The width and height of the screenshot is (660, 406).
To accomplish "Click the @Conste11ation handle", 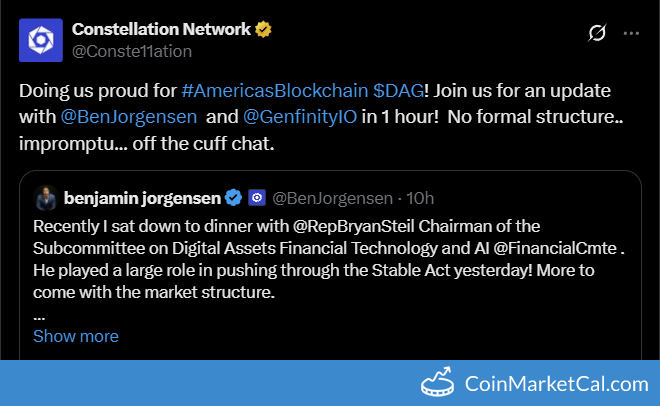I will coord(132,51).
